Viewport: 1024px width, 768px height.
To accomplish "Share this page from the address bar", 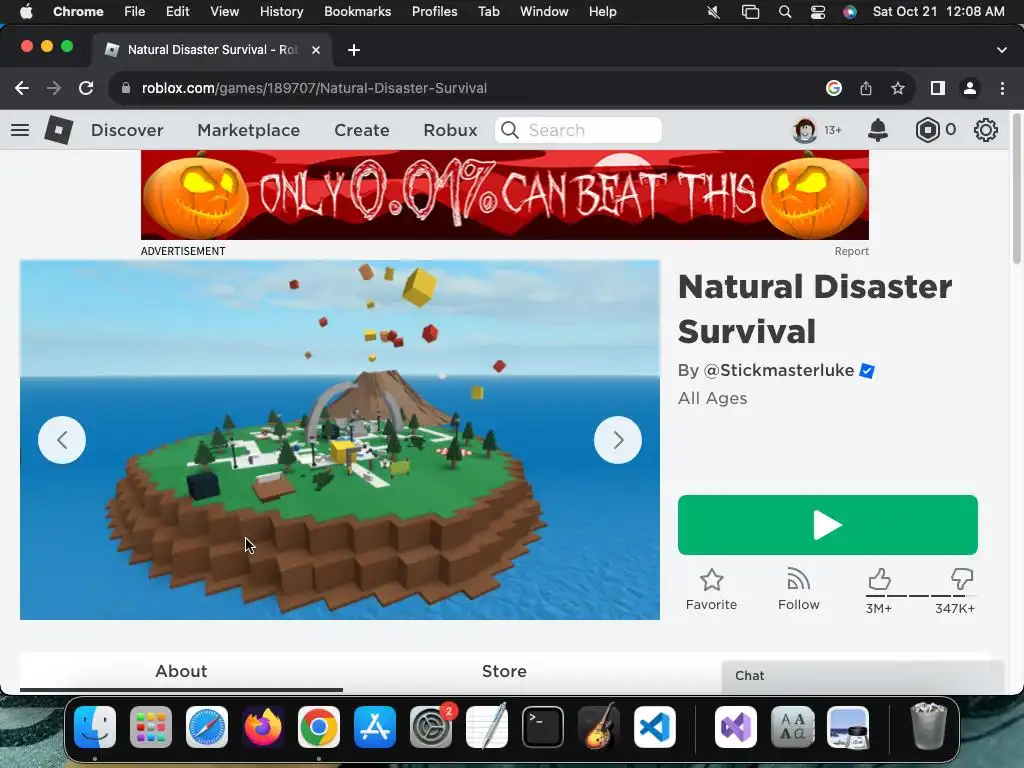I will [866, 88].
